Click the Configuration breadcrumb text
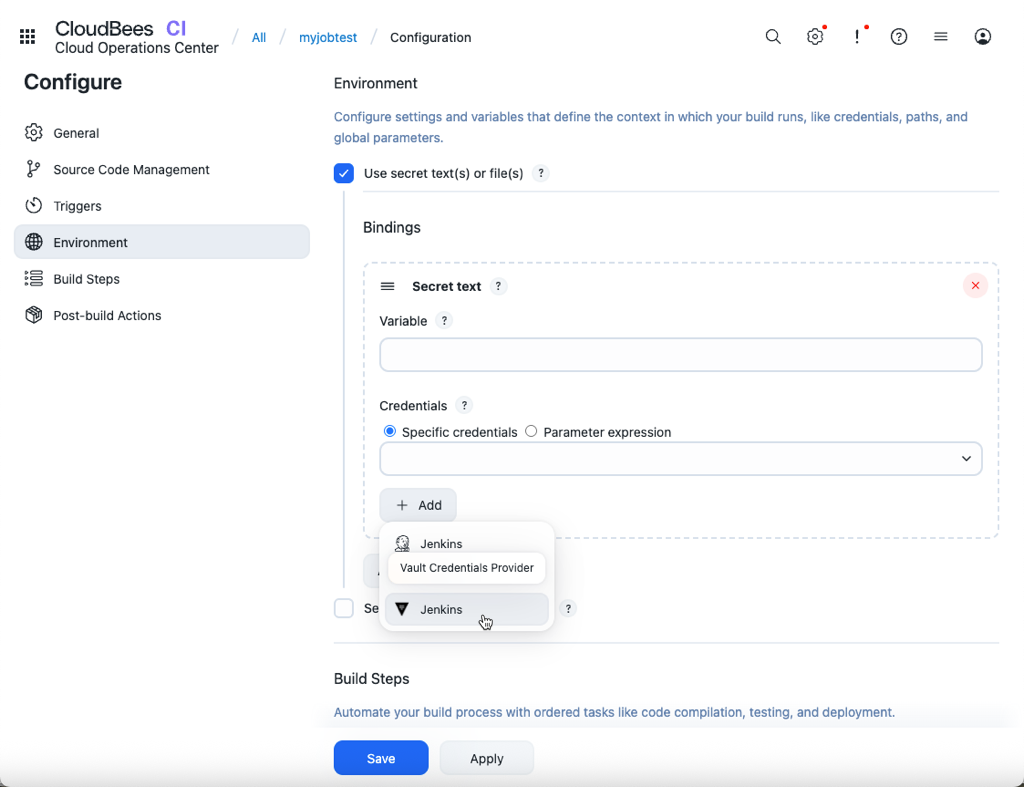Image resolution: width=1024 pixels, height=787 pixels. pyautogui.click(x=430, y=37)
